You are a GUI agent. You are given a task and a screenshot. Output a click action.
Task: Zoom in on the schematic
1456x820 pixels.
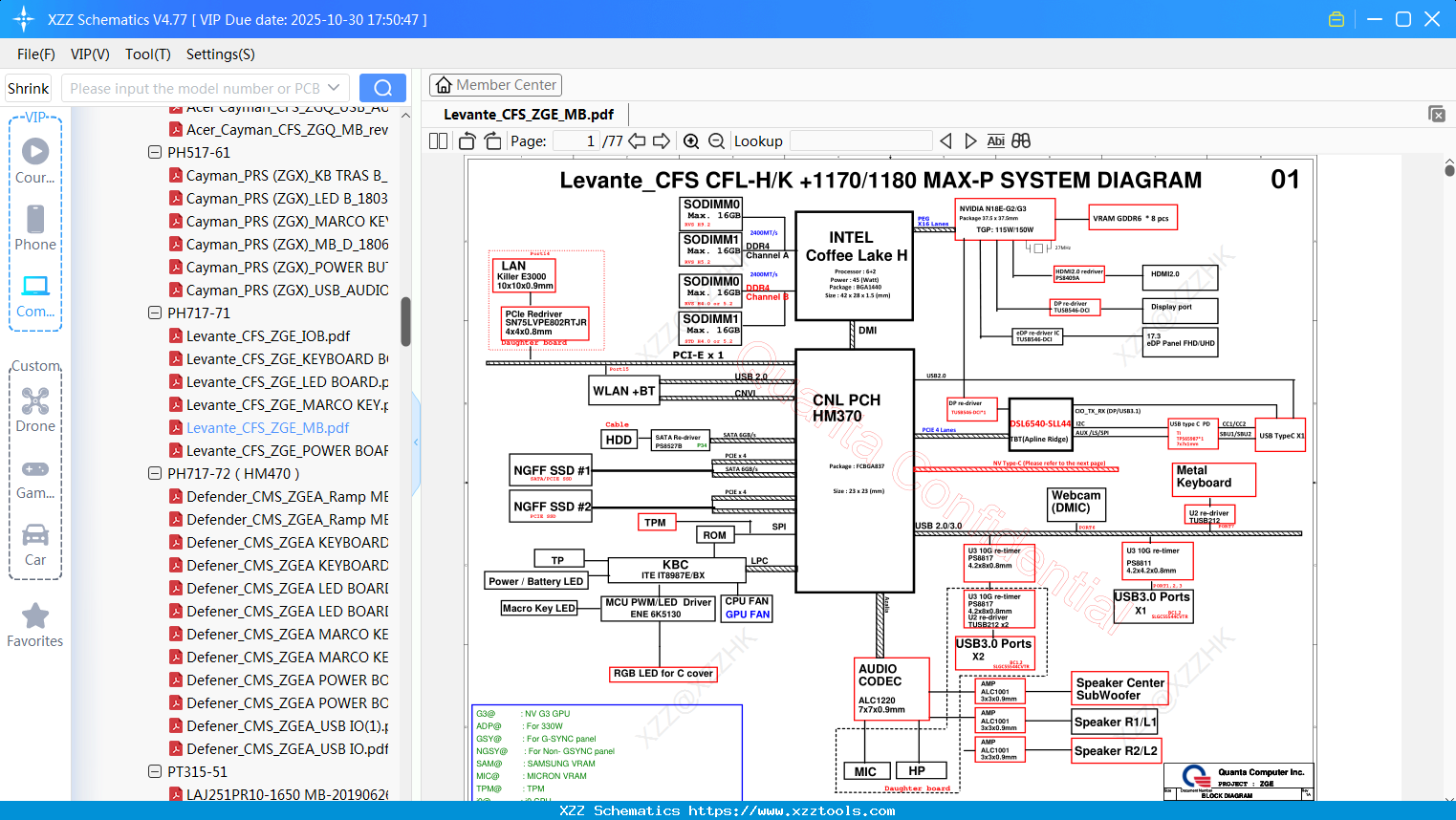click(x=691, y=141)
